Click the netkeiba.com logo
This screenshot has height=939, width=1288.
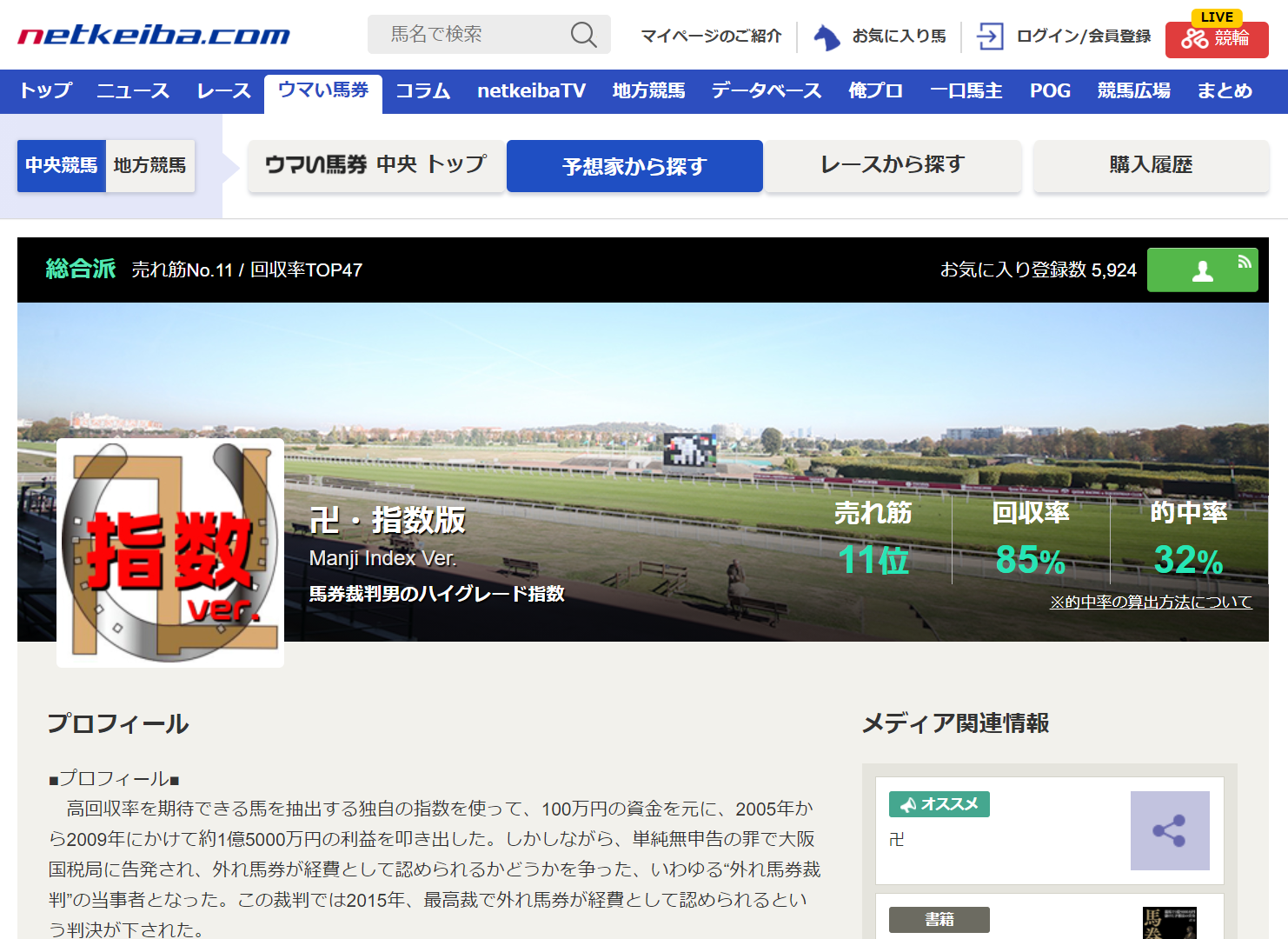point(154,36)
